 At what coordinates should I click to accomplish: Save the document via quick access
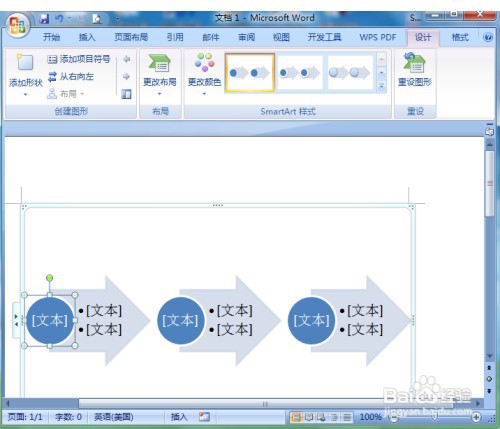point(44,19)
